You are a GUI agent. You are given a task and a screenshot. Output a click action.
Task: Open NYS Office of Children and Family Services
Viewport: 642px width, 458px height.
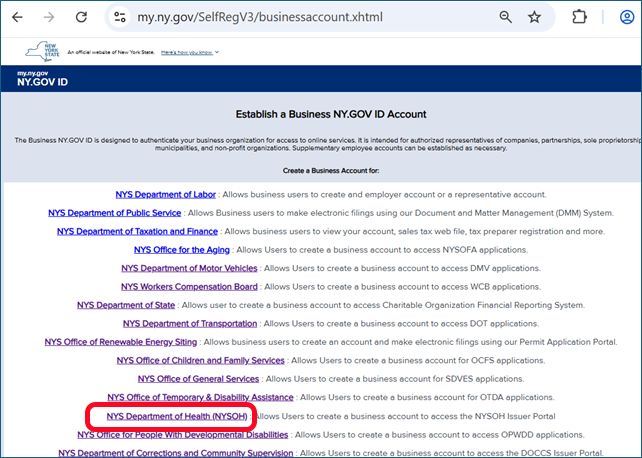click(201, 361)
